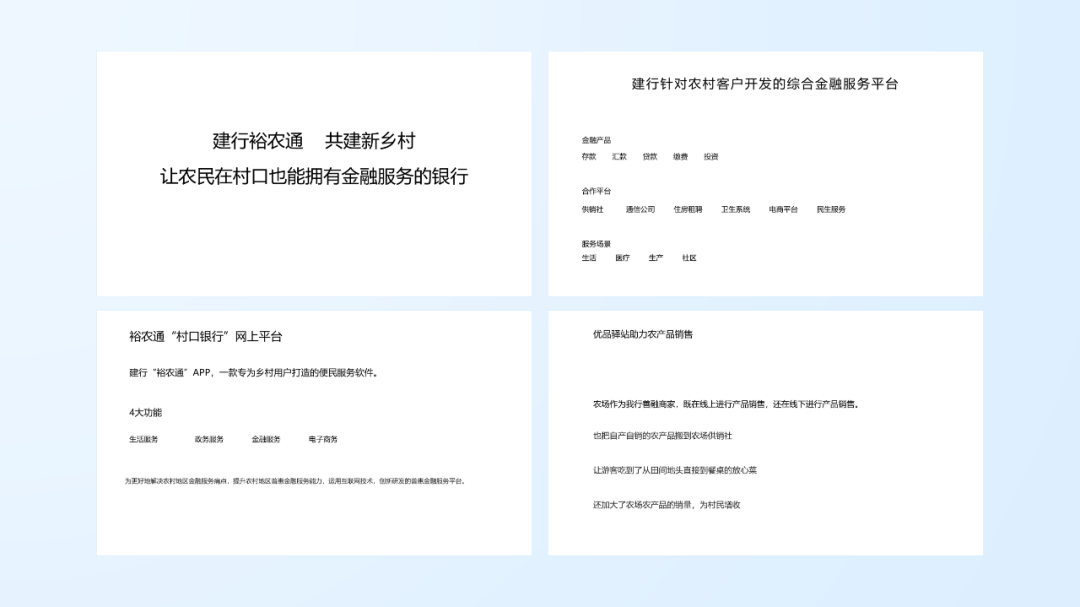The image size is (1080, 607).
Task: Click the sentence starting '建行"裕农通"APP'
Action: [254, 373]
